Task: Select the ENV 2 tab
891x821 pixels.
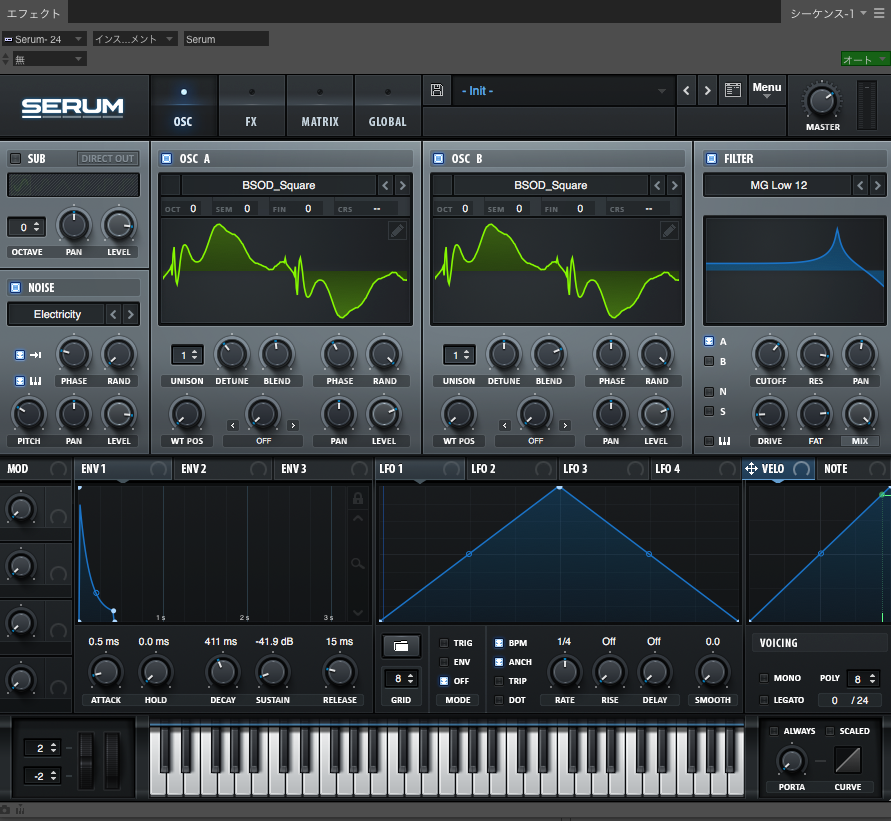Action: point(222,469)
